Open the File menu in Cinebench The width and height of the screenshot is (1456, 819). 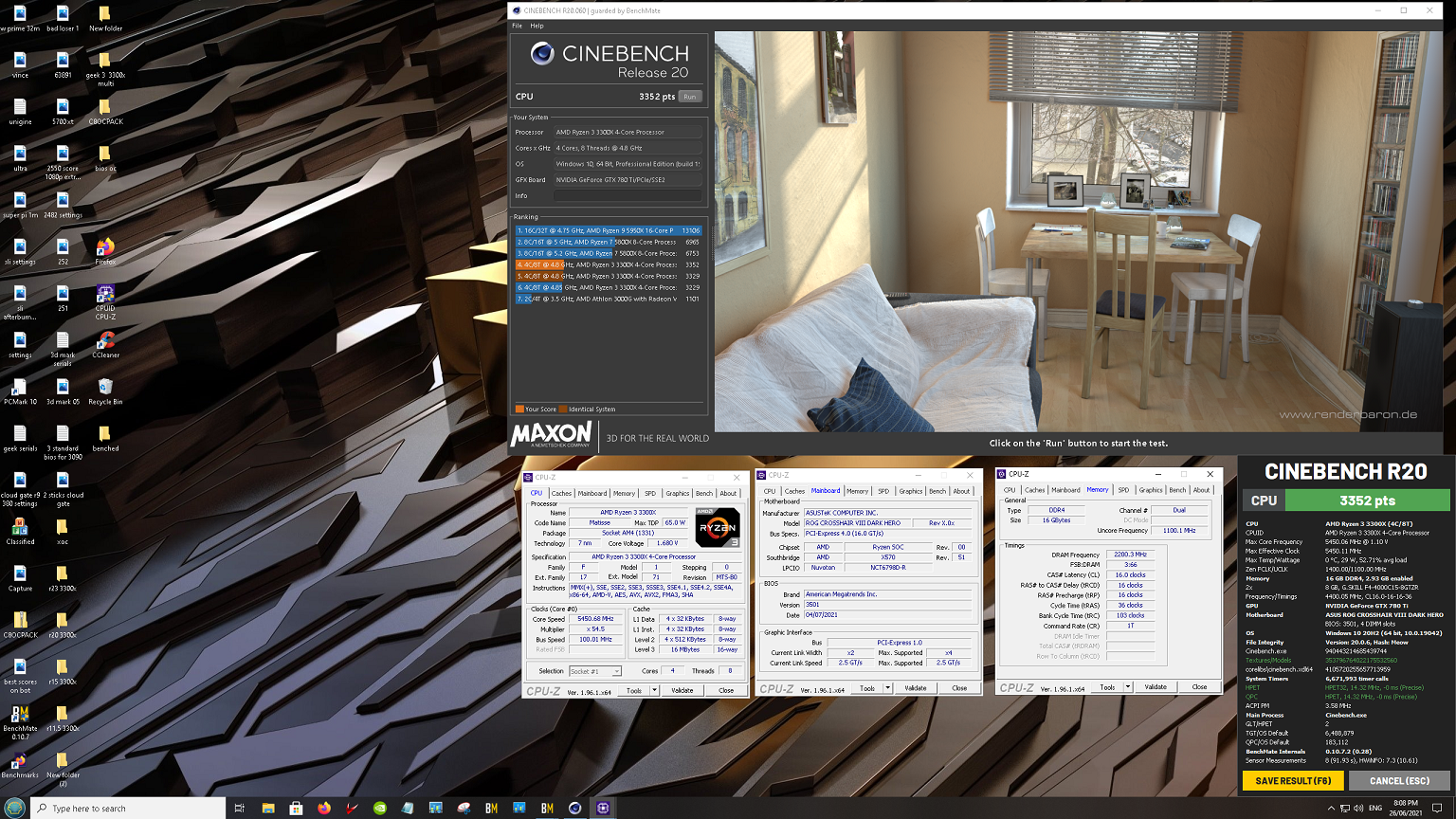click(518, 26)
